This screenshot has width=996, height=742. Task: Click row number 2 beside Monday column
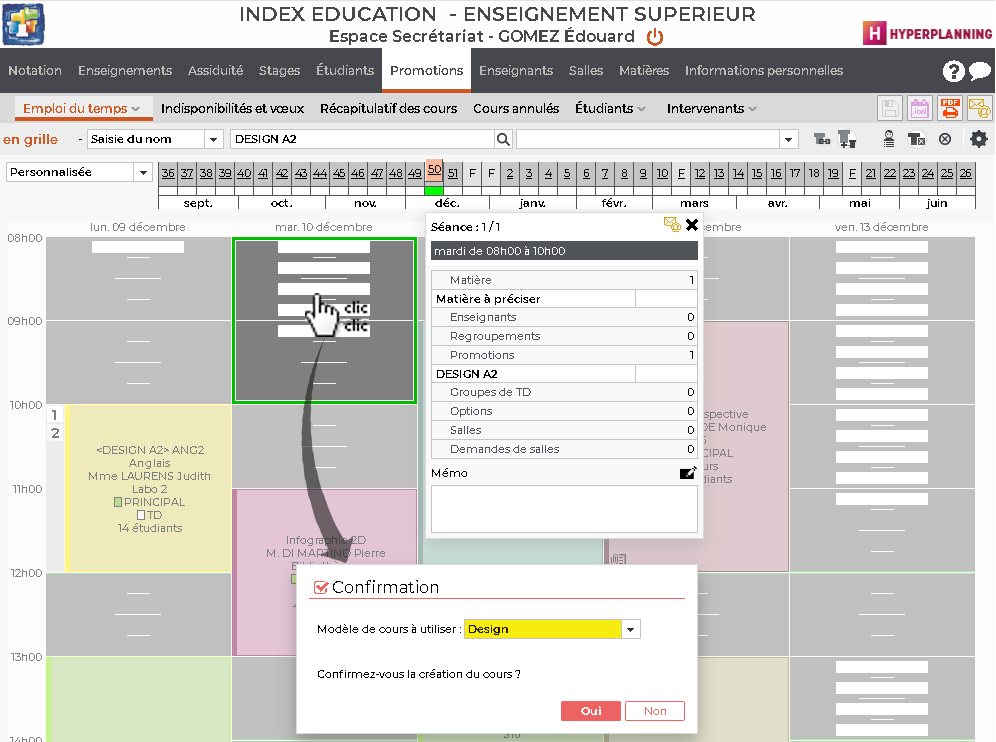(55, 433)
